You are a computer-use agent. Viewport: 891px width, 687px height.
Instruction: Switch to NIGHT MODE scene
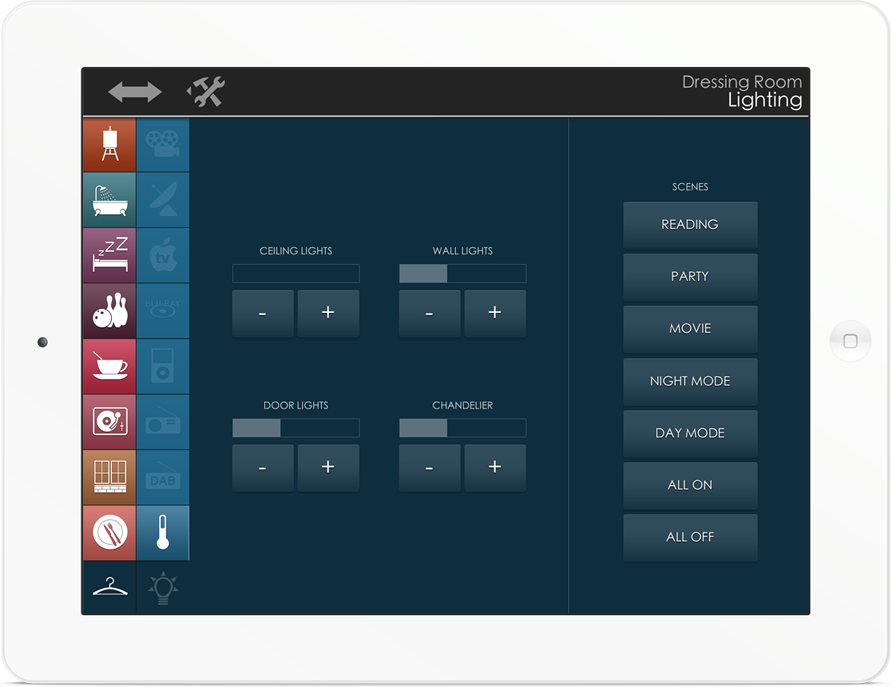(x=690, y=381)
